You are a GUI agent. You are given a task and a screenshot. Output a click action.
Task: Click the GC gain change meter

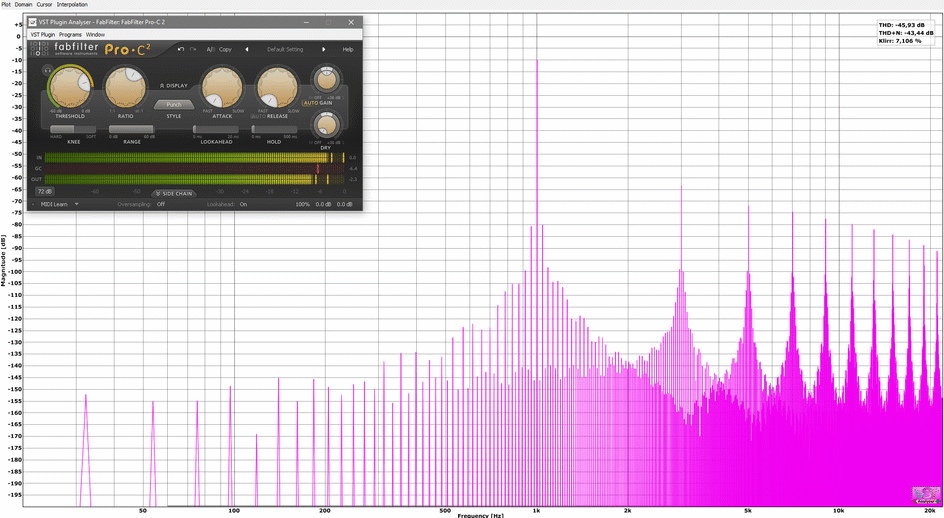pos(194,169)
